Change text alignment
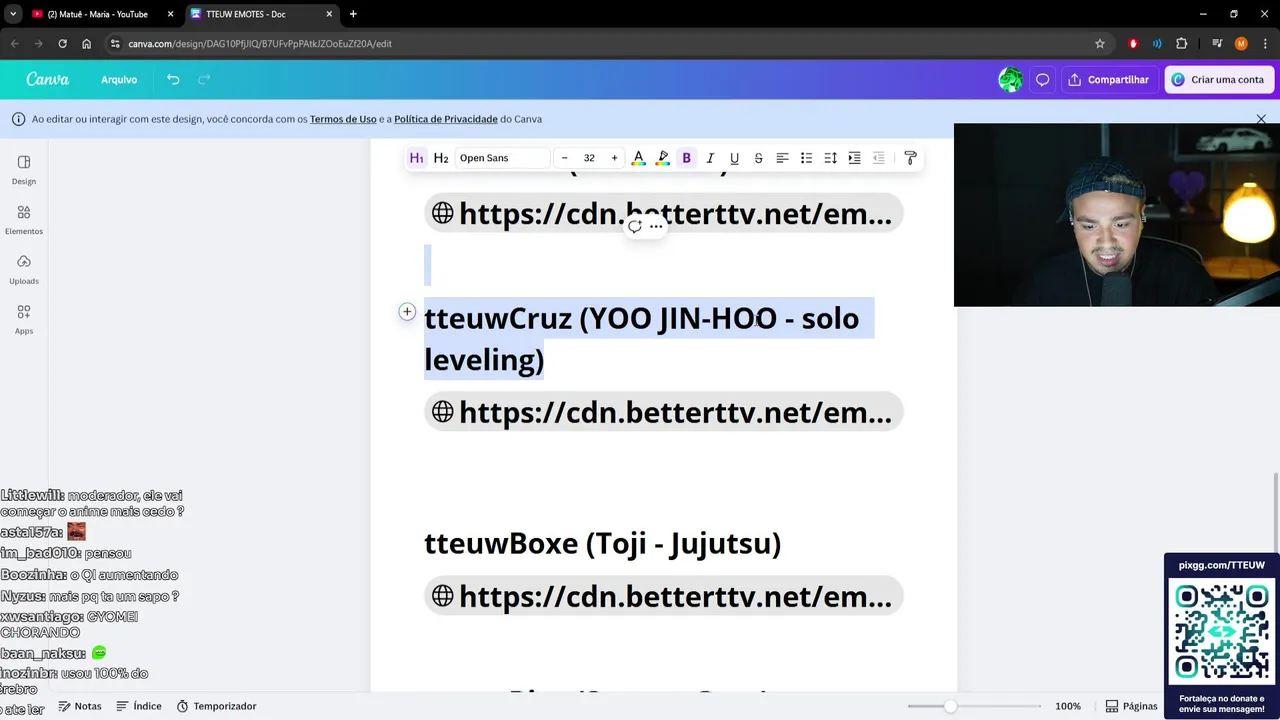The image size is (1280, 720). coord(782,158)
